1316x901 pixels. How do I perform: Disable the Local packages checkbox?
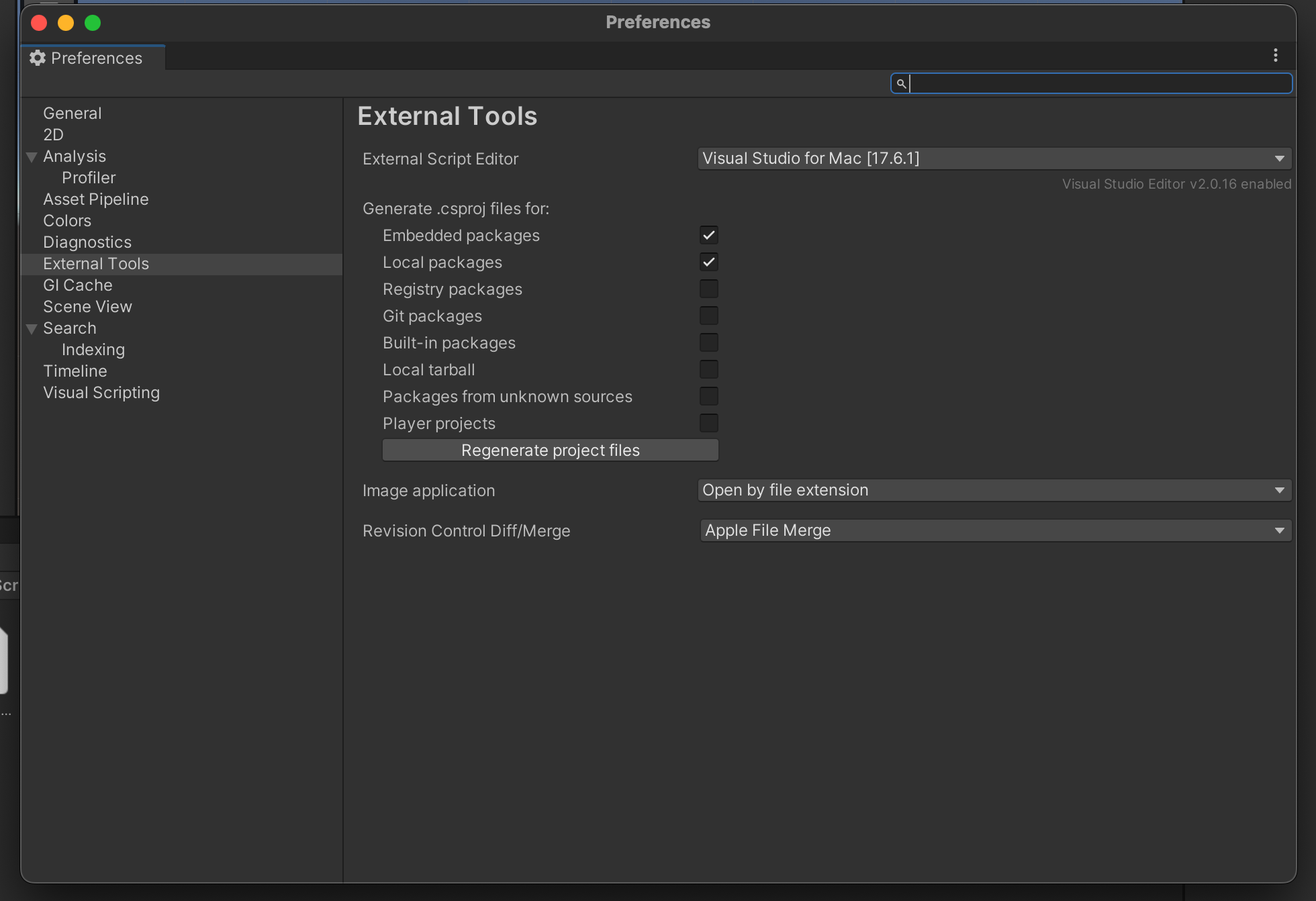tap(708, 263)
